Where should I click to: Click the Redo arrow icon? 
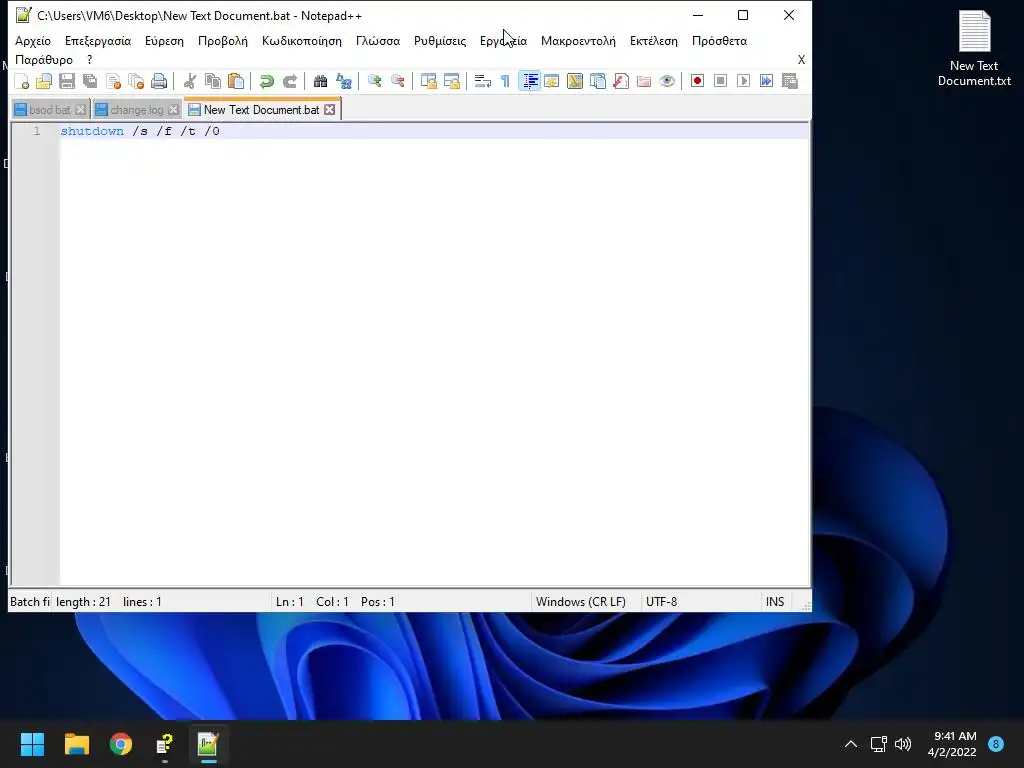point(289,81)
